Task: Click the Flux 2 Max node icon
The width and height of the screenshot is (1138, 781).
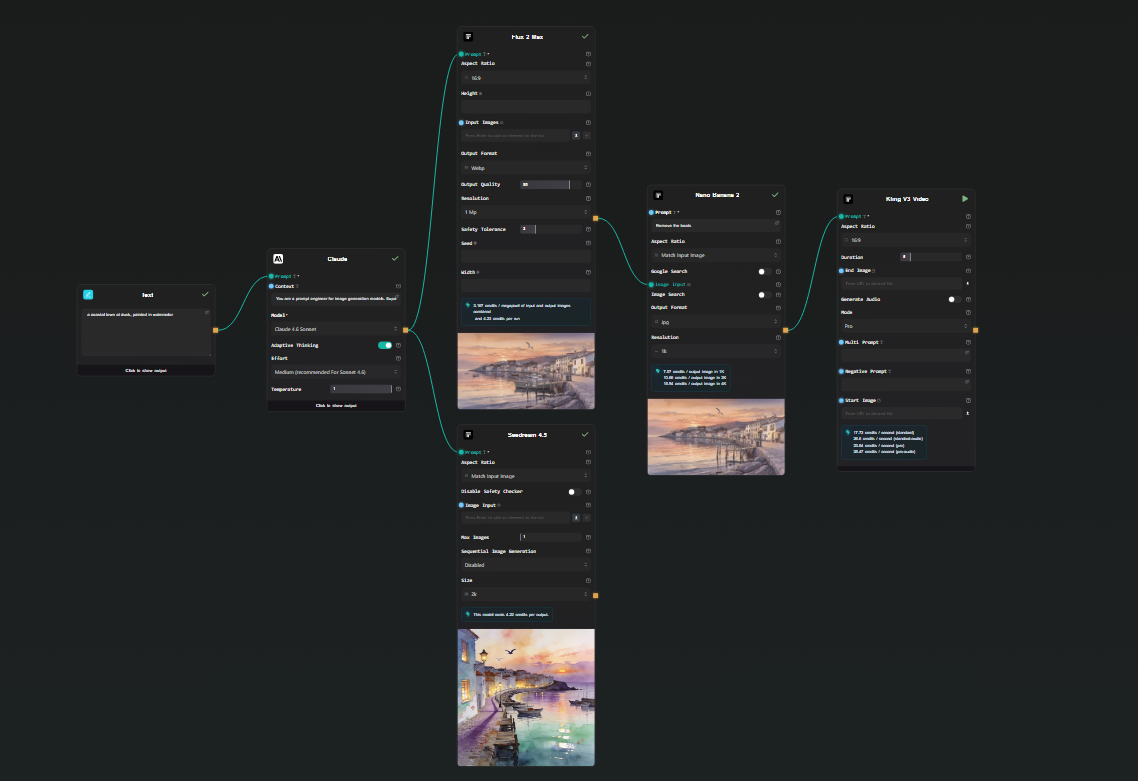Action: pyautogui.click(x=468, y=36)
